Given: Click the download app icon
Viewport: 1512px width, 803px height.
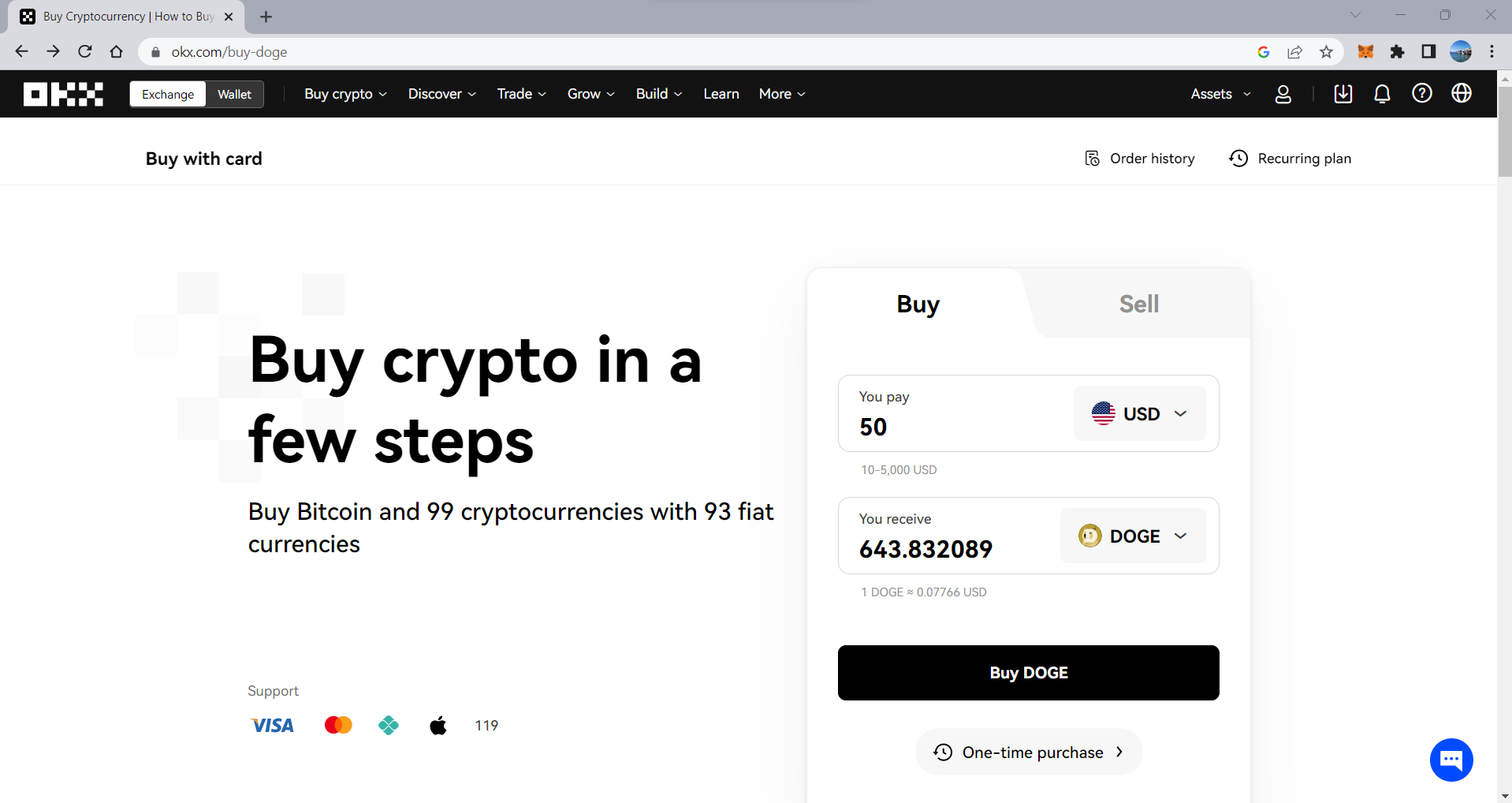Looking at the screenshot, I should click(x=1343, y=94).
